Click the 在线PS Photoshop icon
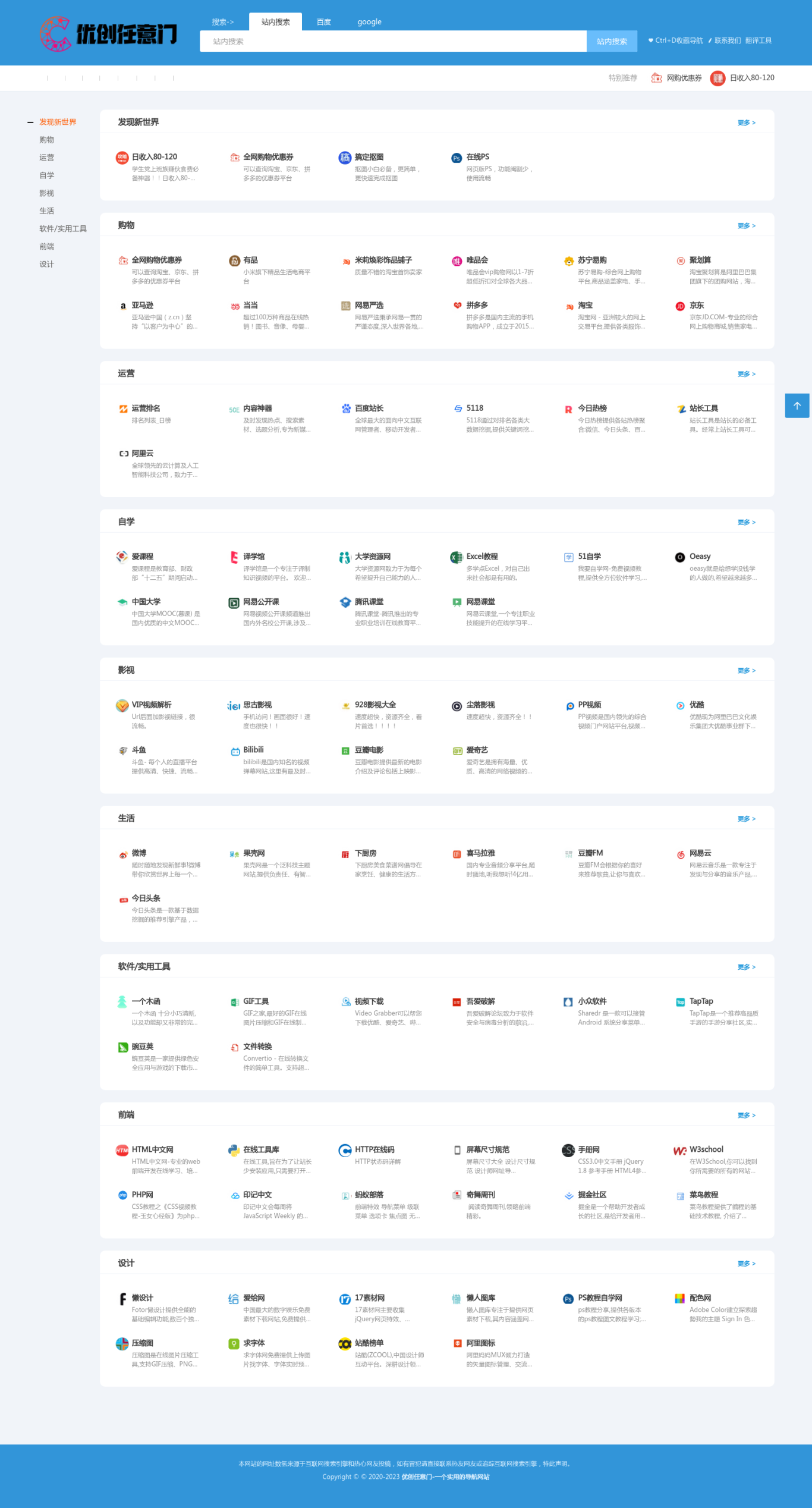This screenshot has height=1508, width=812. (457, 158)
